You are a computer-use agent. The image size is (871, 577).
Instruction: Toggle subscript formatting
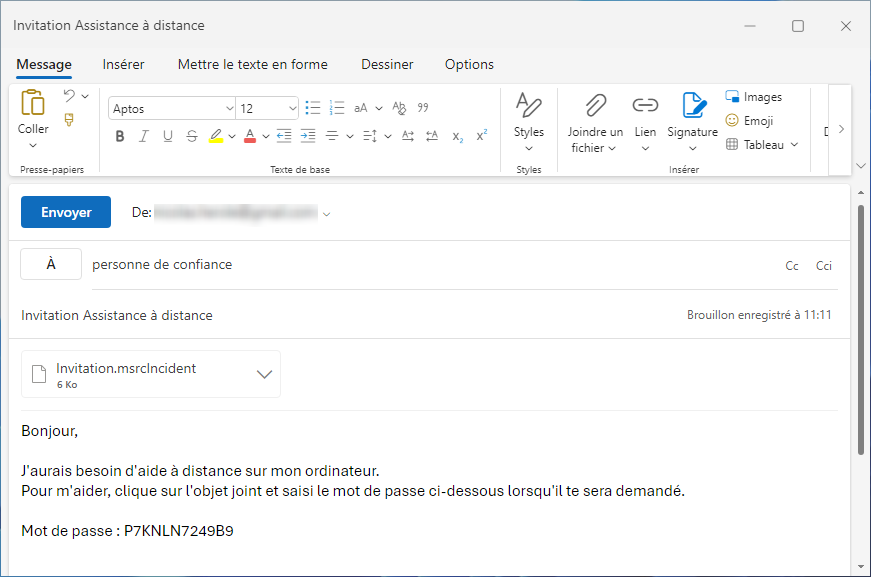tap(457, 137)
